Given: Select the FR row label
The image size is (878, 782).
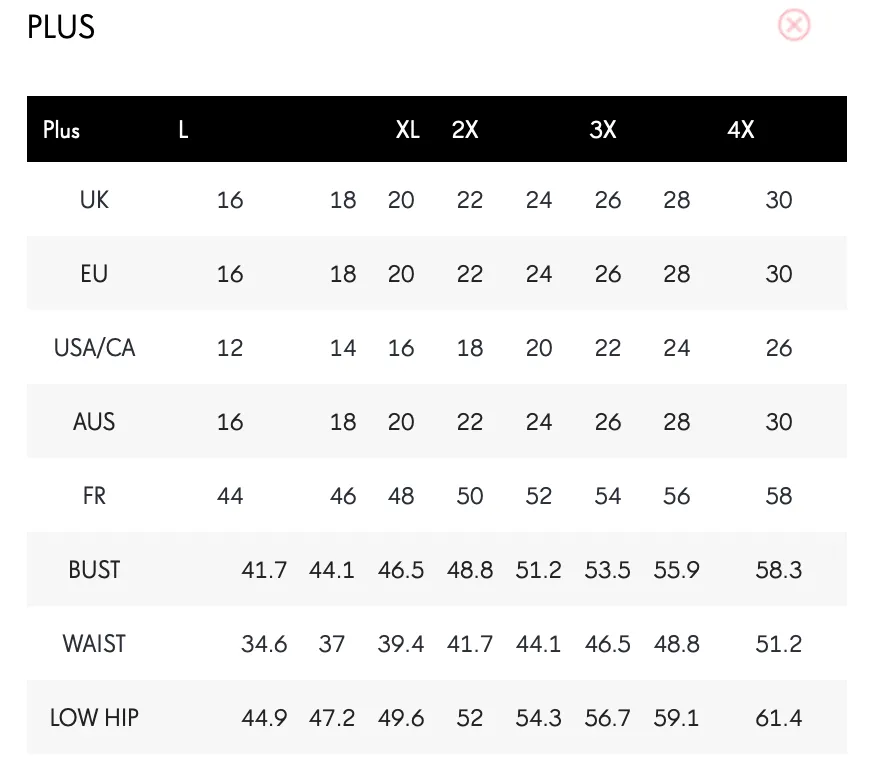Looking at the screenshot, I should [x=94, y=496].
